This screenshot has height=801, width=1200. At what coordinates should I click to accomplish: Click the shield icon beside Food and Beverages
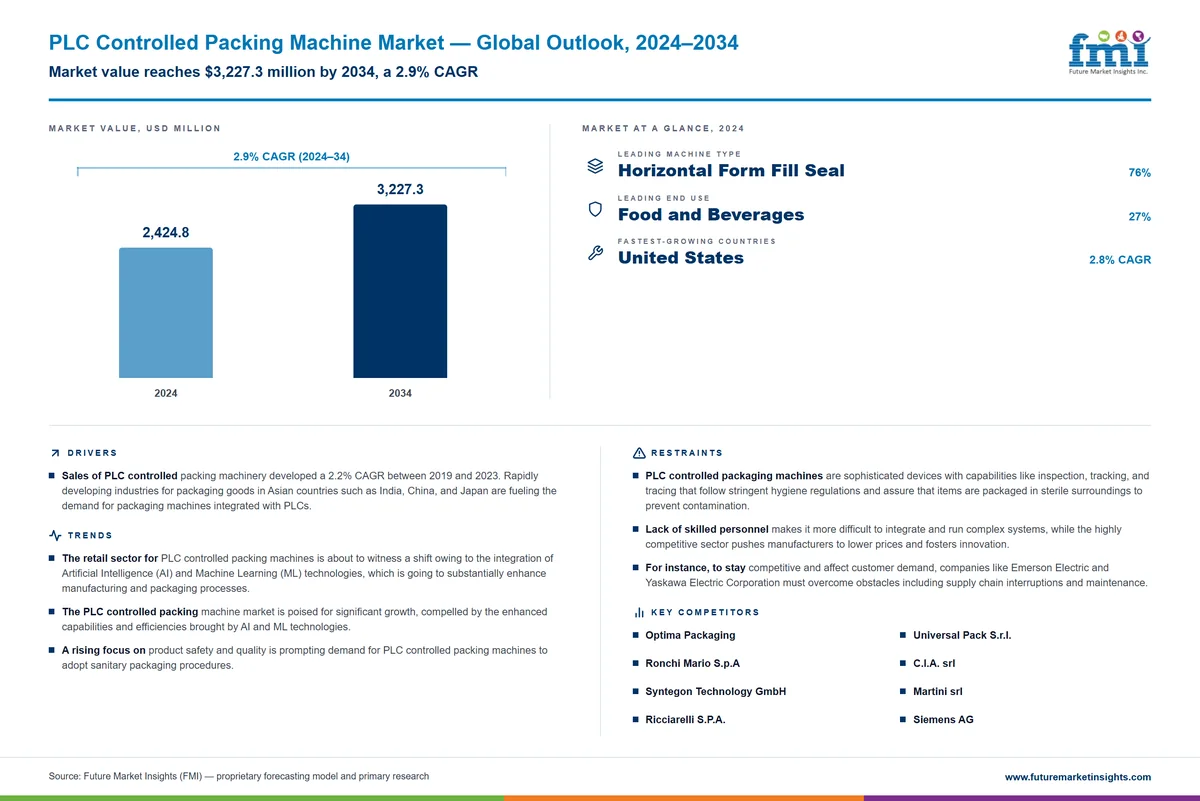click(595, 210)
